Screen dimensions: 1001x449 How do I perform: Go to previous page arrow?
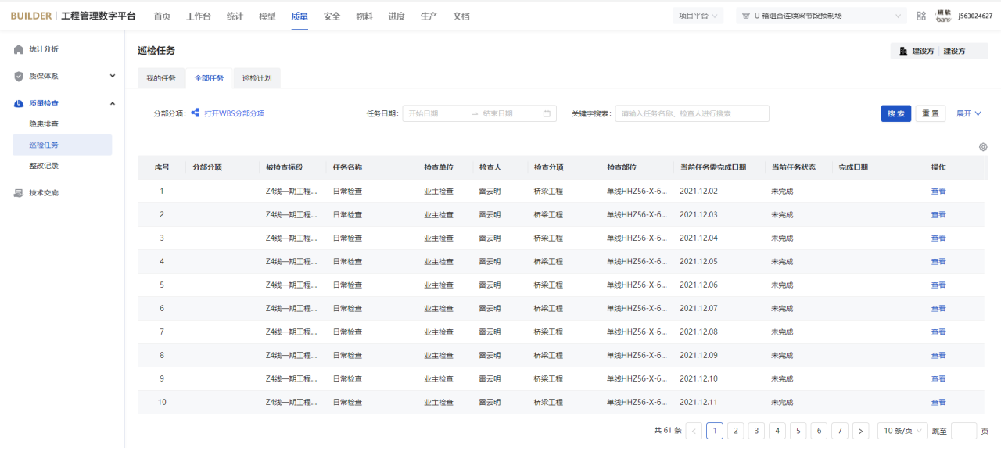coord(695,431)
